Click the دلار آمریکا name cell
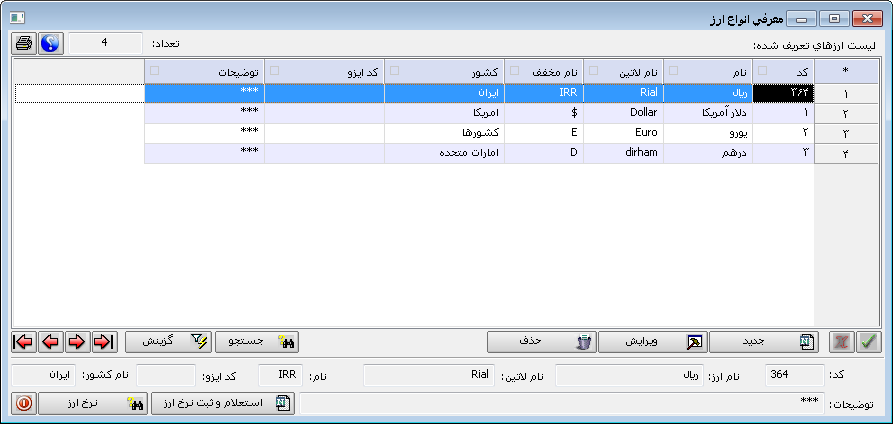The width and height of the screenshot is (893, 424). pyautogui.click(x=708, y=113)
